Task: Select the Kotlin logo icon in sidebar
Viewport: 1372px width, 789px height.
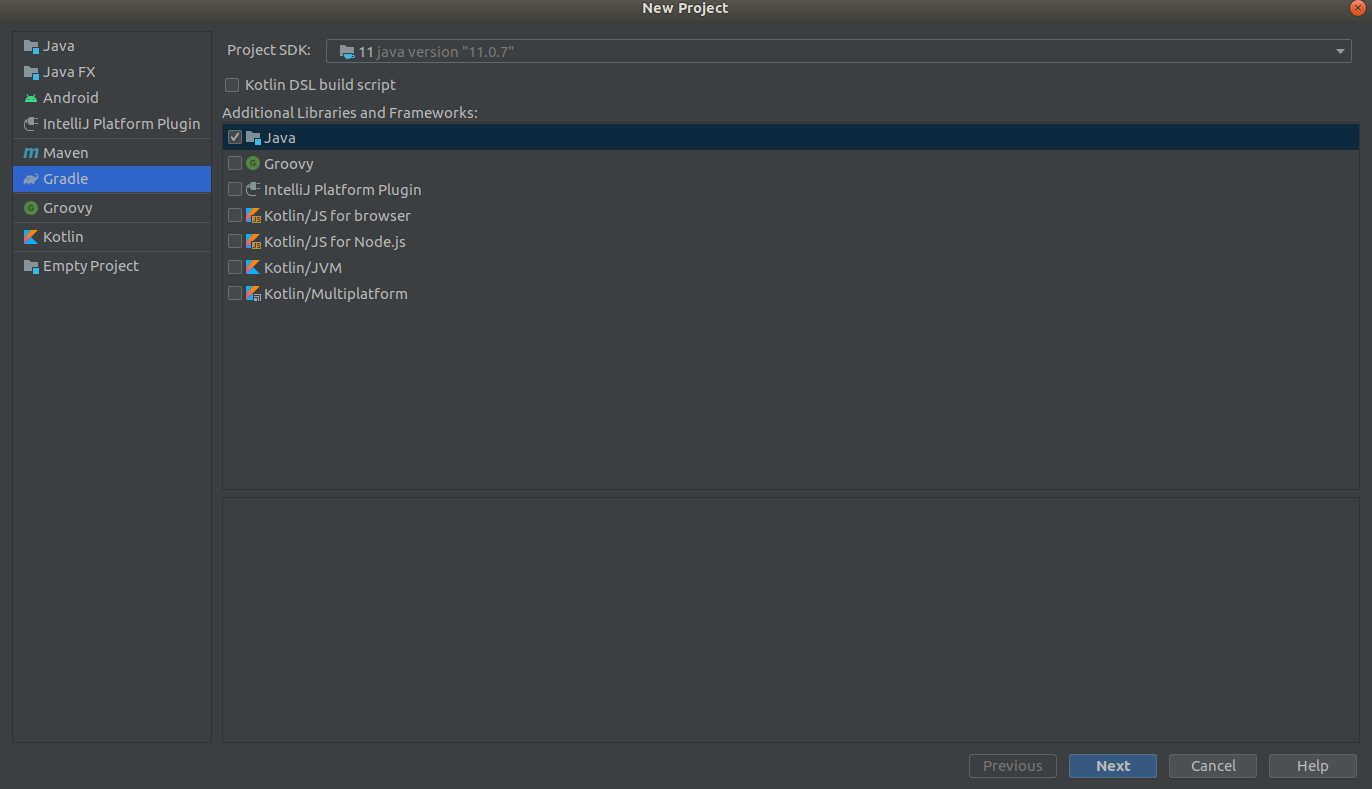Action: [x=31, y=237]
